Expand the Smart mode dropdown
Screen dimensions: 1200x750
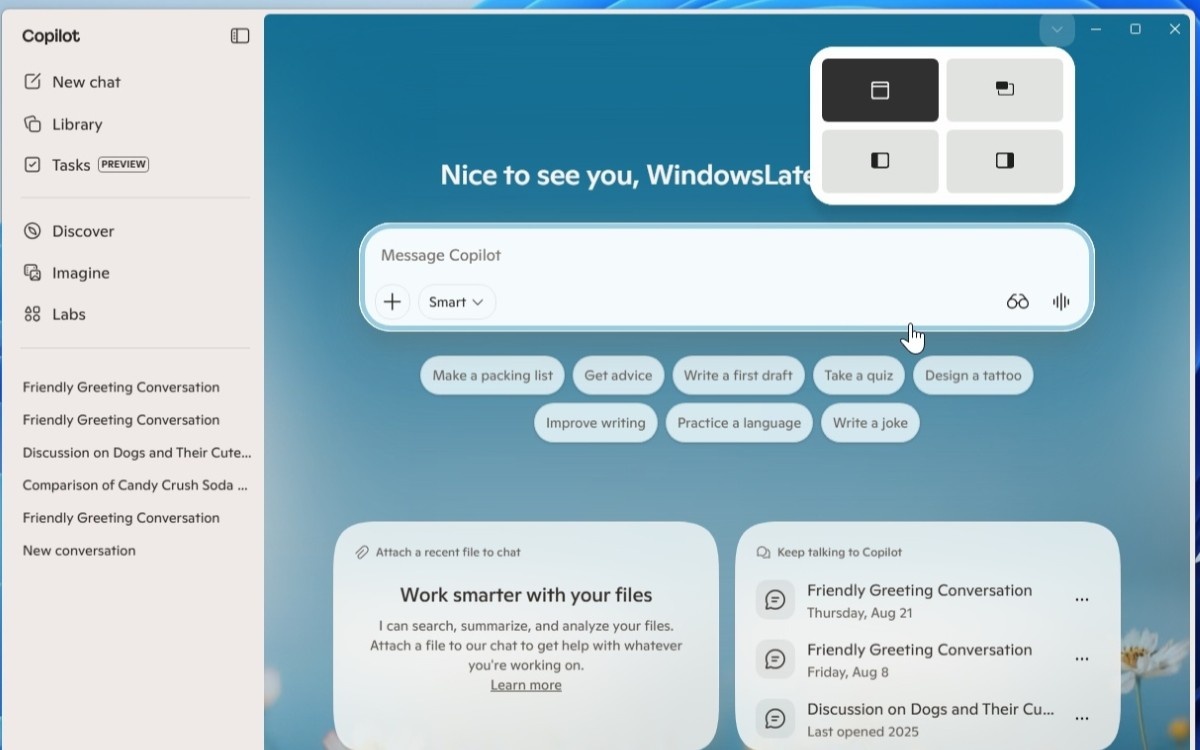pyautogui.click(x=457, y=302)
